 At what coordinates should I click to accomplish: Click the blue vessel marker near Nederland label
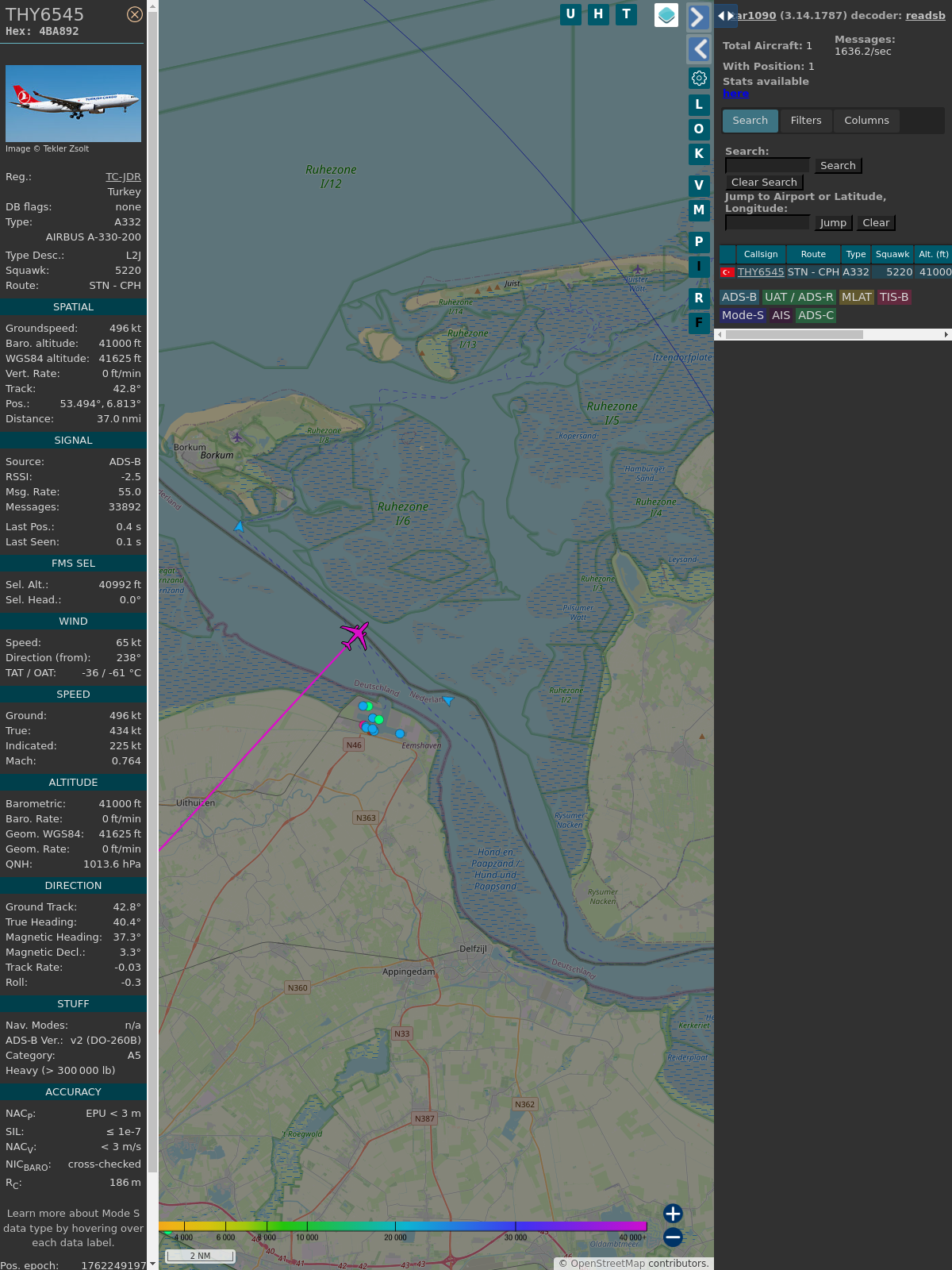448,700
